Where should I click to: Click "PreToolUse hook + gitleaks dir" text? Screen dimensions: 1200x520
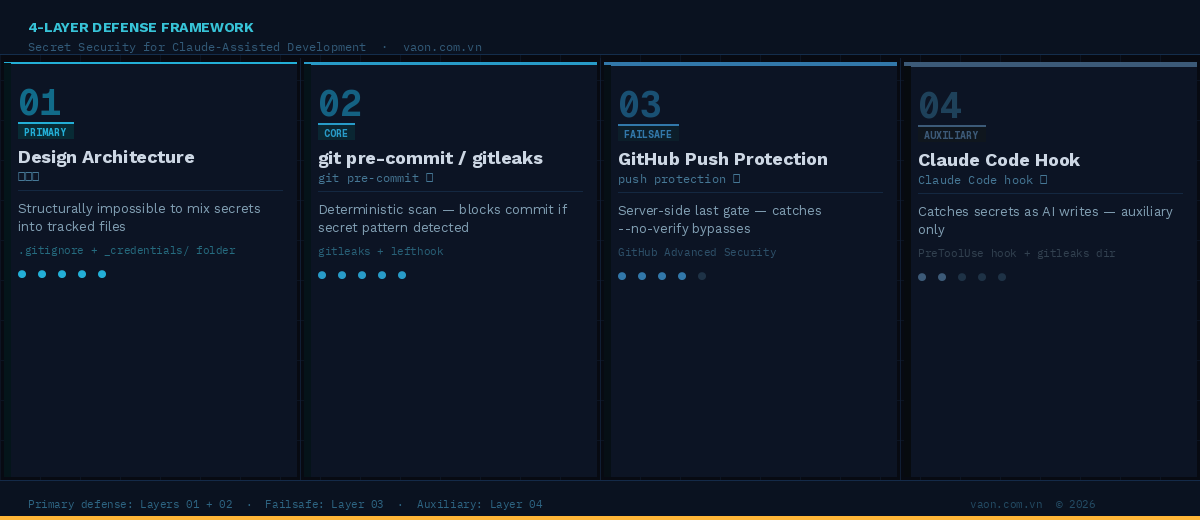[1017, 253]
